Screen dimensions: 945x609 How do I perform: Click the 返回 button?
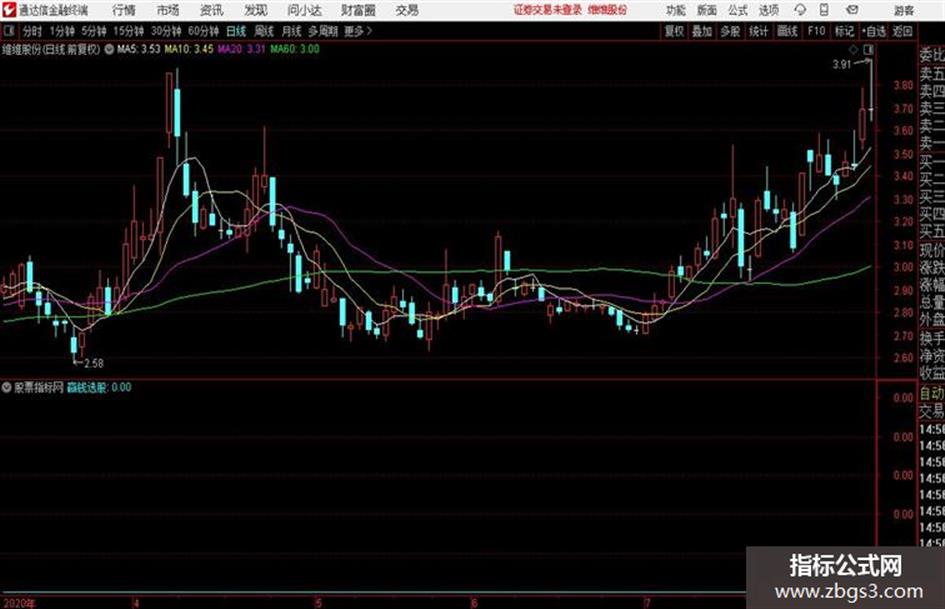coord(902,31)
